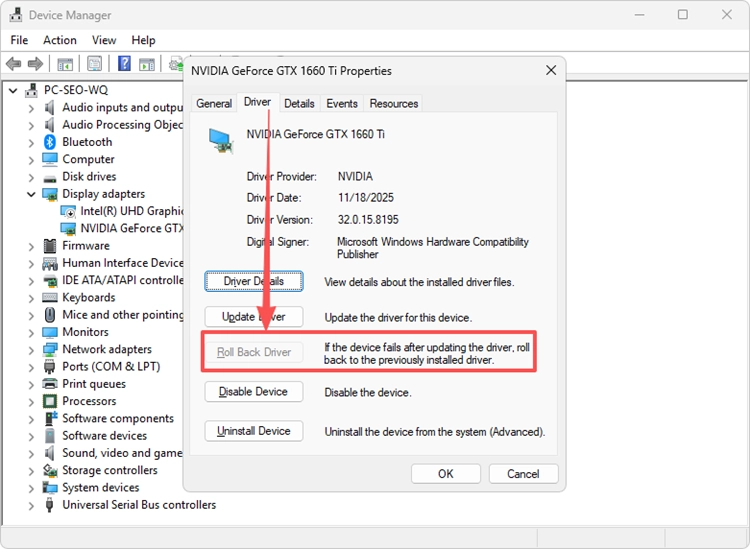Click the Back arrow in Device Manager toolbar

tap(13, 64)
